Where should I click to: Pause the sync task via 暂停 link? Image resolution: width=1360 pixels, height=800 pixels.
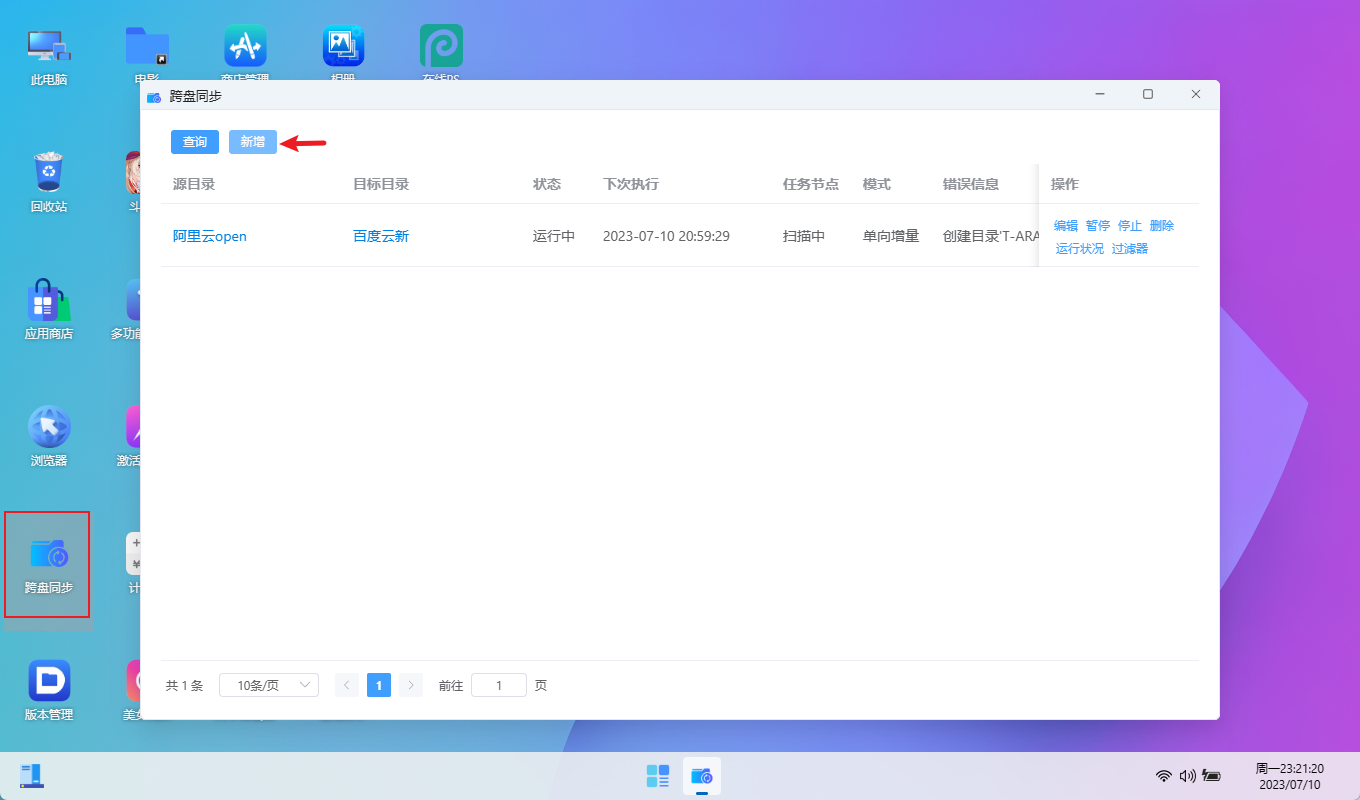coord(1097,225)
